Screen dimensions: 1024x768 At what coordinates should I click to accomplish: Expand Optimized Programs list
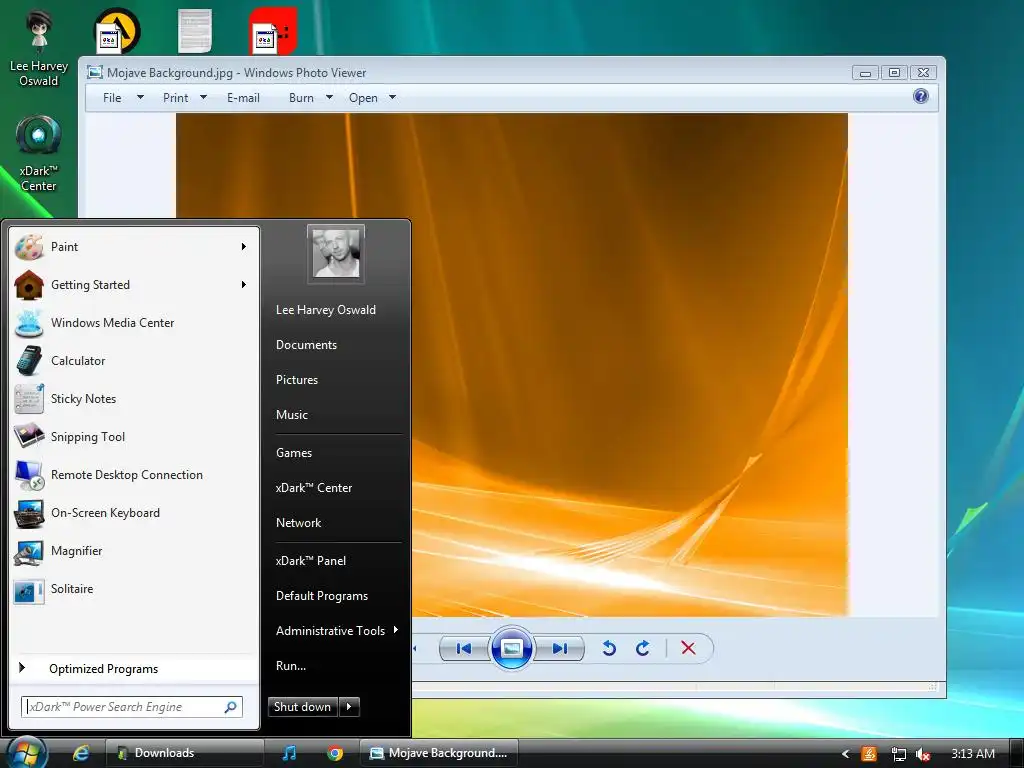pyautogui.click(x=133, y=668)
